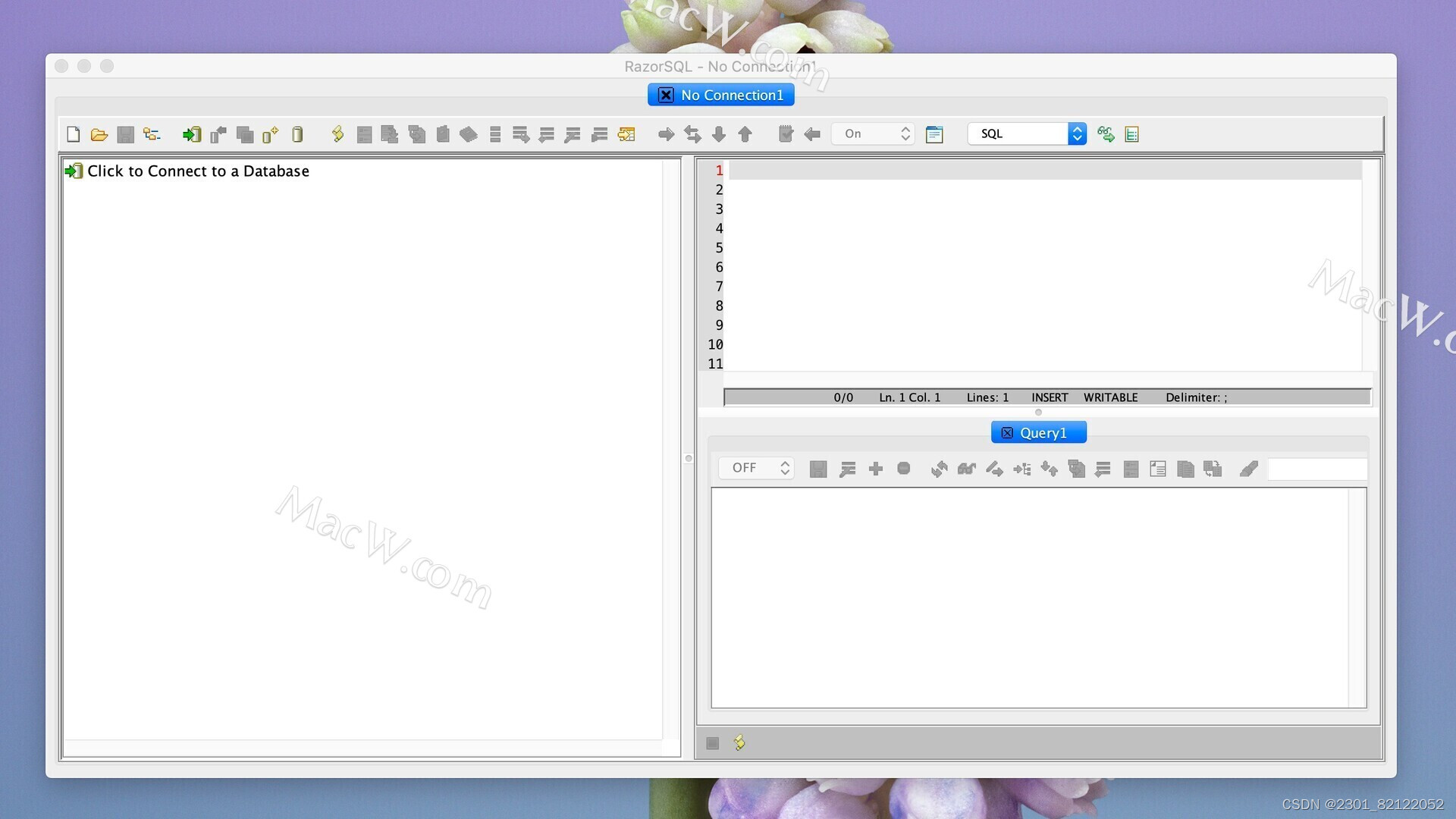Click the yellow lightning Execute SQL icon
This screenshot has height=819, width=1456.
coord(338,134)
